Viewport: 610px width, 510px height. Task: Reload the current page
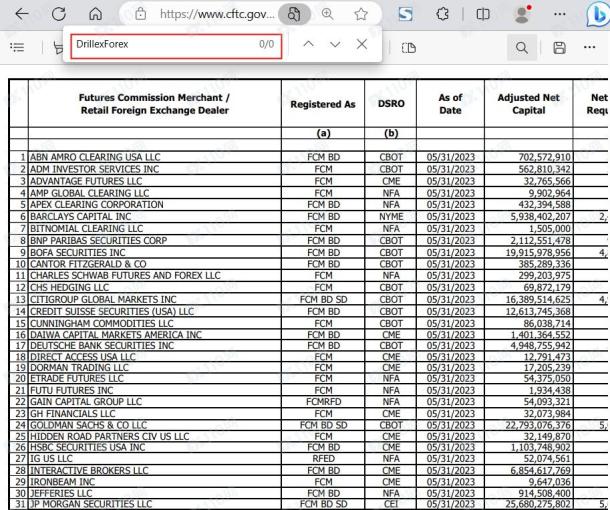click(x=59, y=14)
